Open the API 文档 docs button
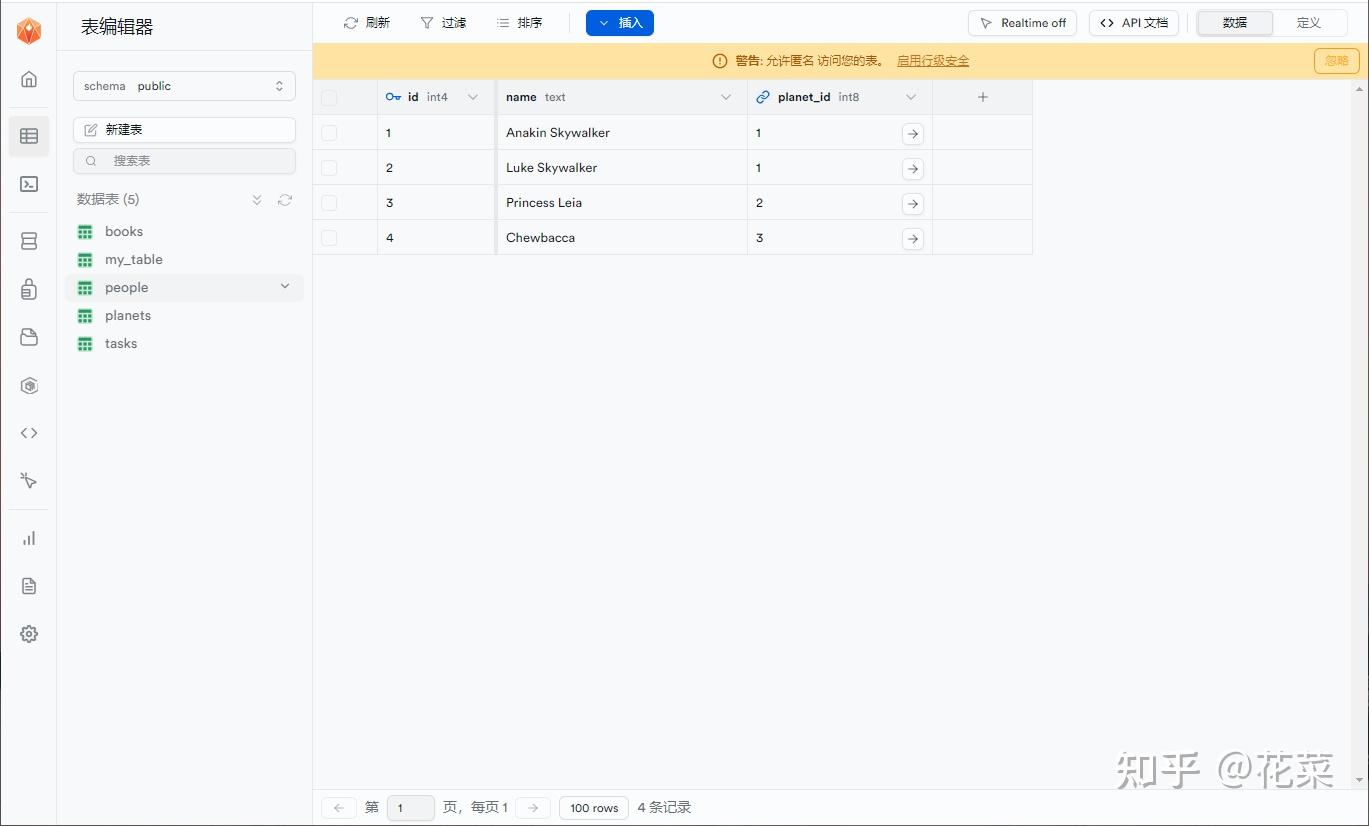1369x826 pixels. point(1134,23)
